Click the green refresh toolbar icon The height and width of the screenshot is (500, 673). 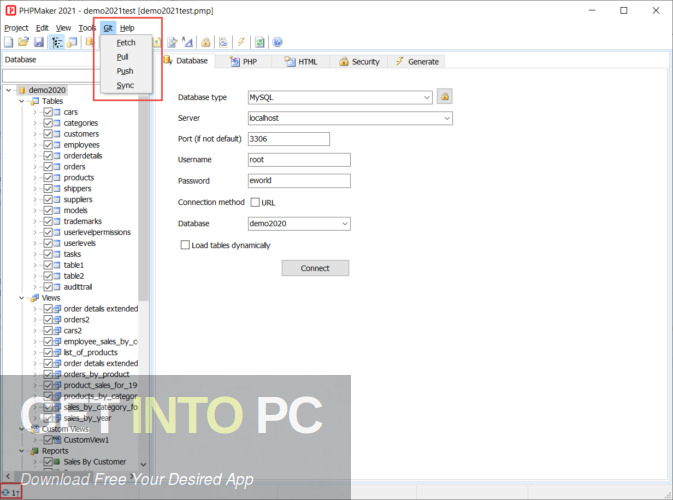260,42
